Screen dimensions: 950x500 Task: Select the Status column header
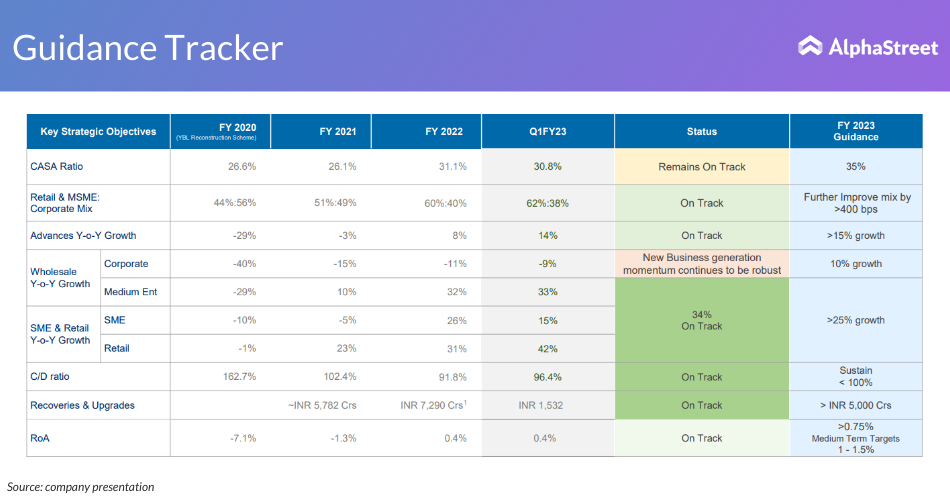point(702,132)
